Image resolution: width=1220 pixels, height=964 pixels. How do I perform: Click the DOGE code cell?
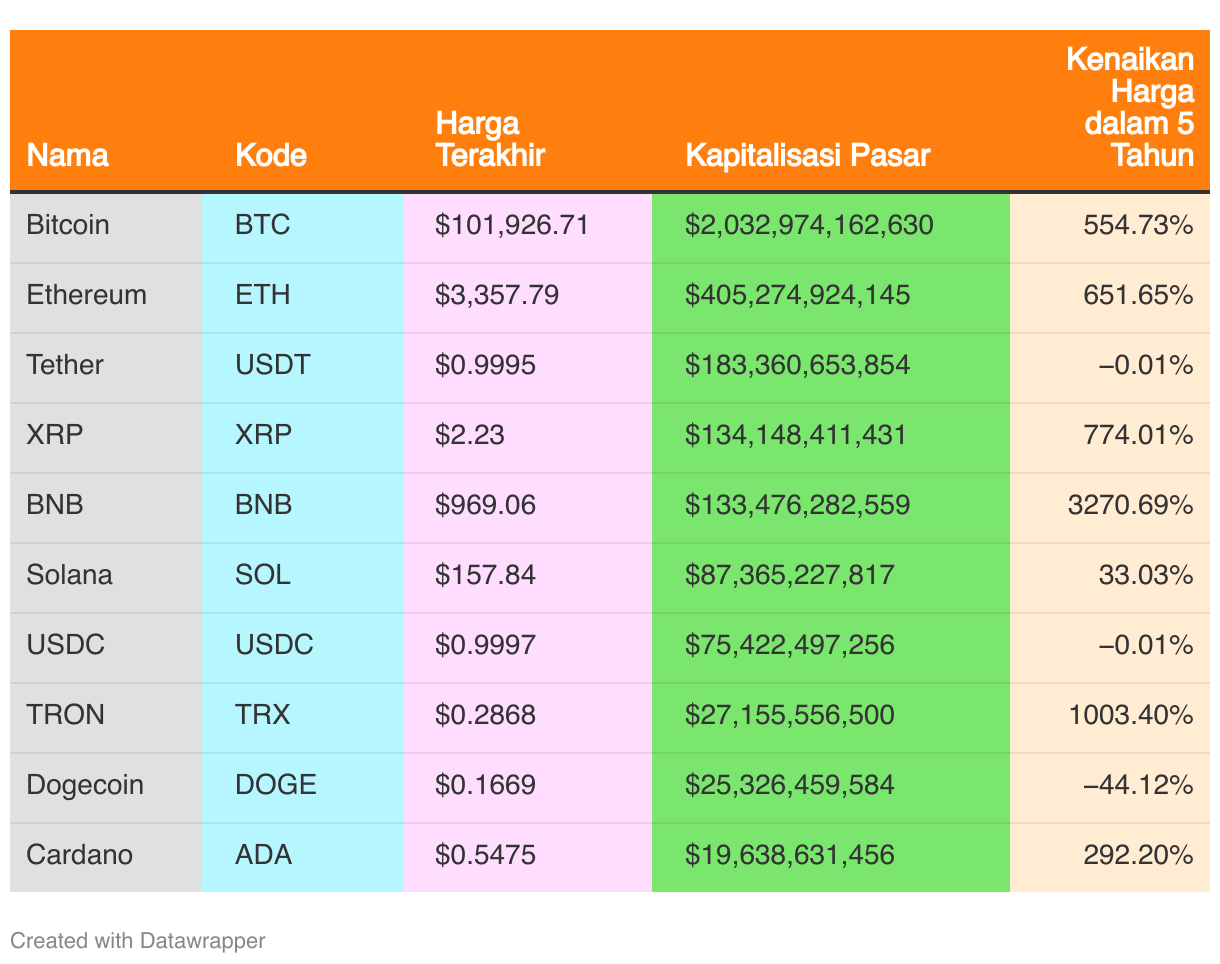point(276,785)
